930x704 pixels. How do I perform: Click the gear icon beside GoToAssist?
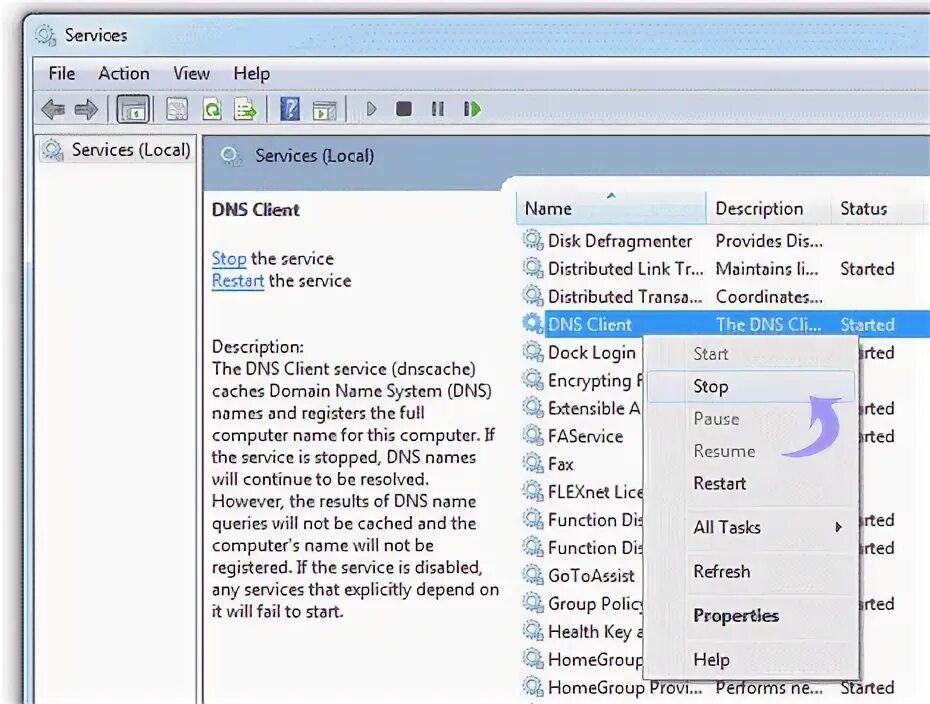(533, 575)
